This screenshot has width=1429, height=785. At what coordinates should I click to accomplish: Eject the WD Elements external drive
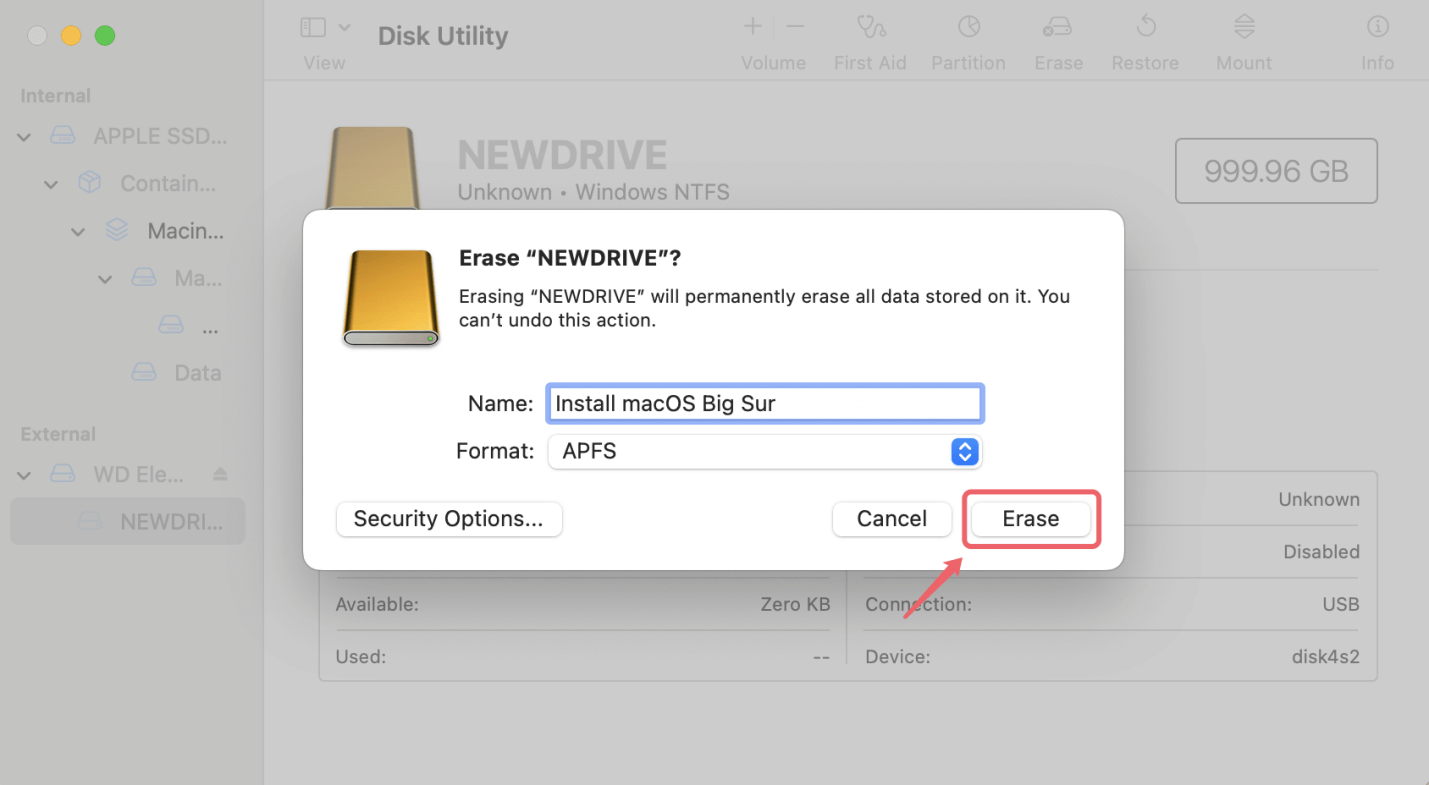coord(221,474)
